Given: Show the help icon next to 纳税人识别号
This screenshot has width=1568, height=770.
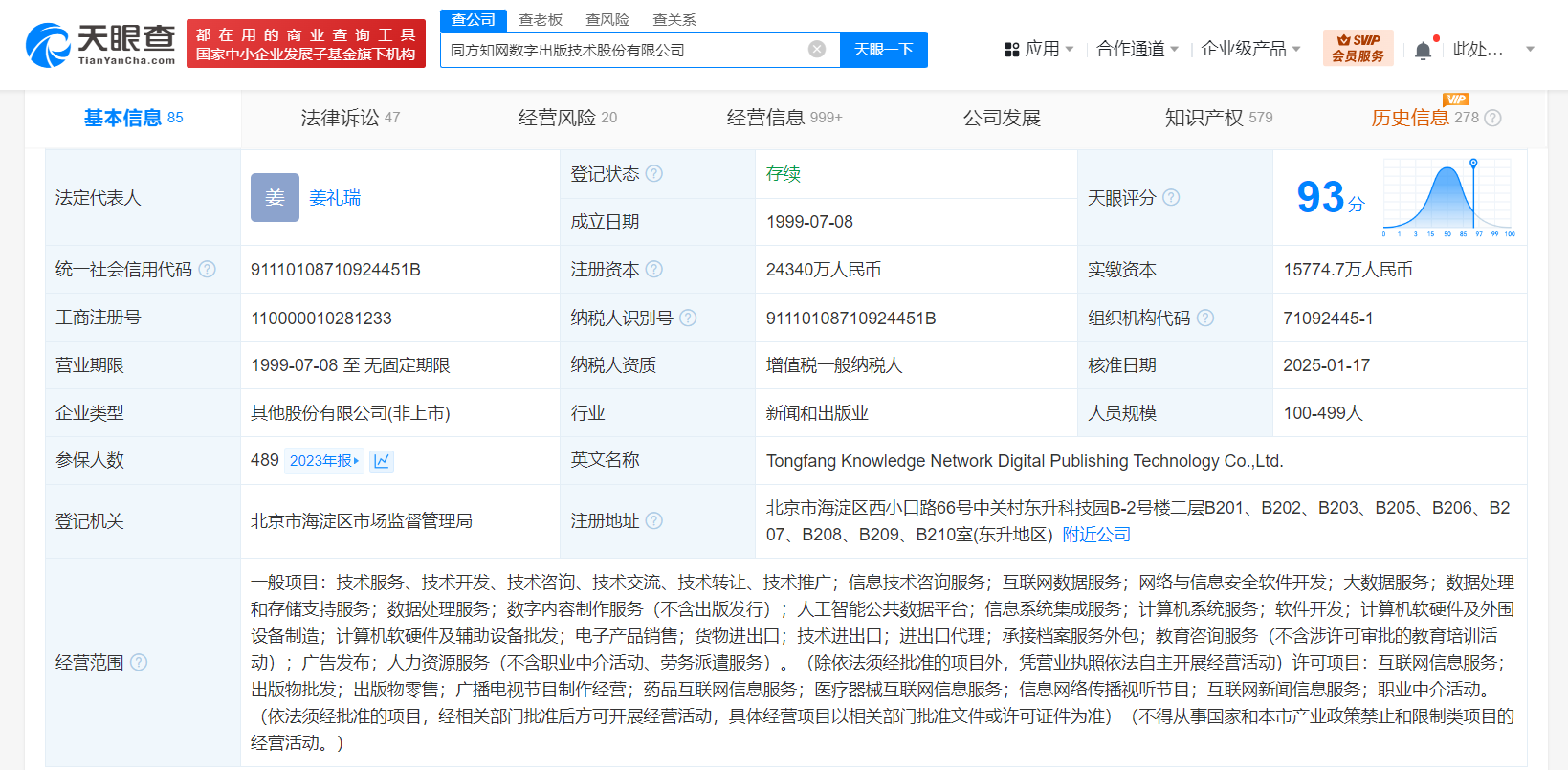Looking at the screenshot, I should 688,318.
